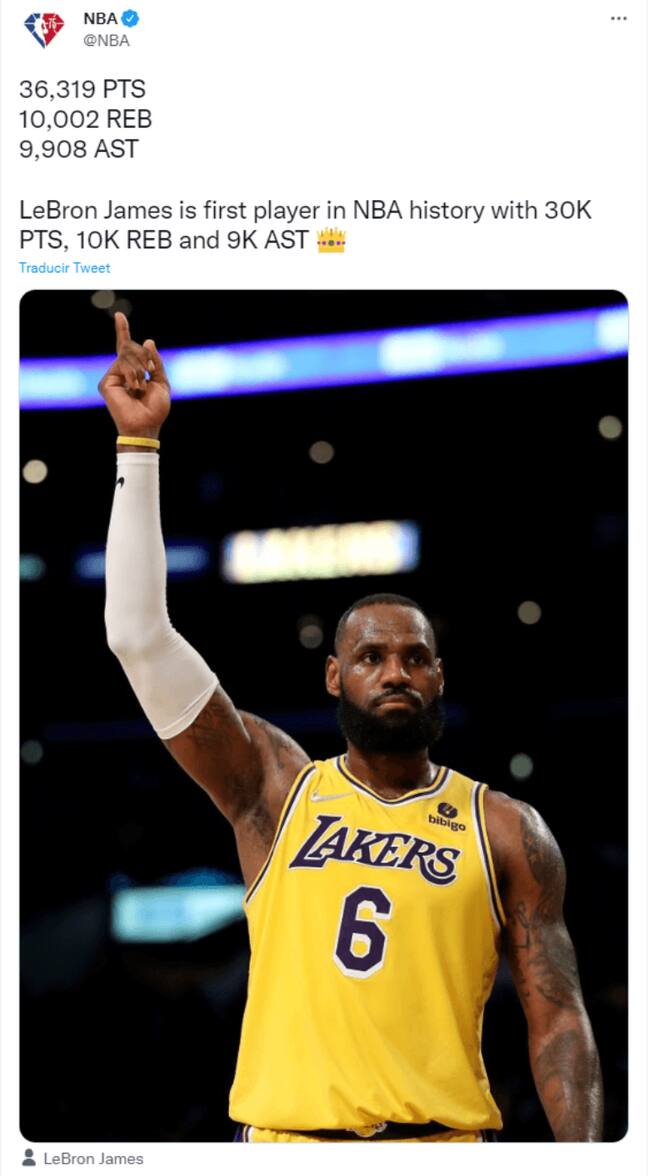Click the number 6 on jersey
Image resolution: width=650 pixels, height=1176 pixels.
[362, 930]
